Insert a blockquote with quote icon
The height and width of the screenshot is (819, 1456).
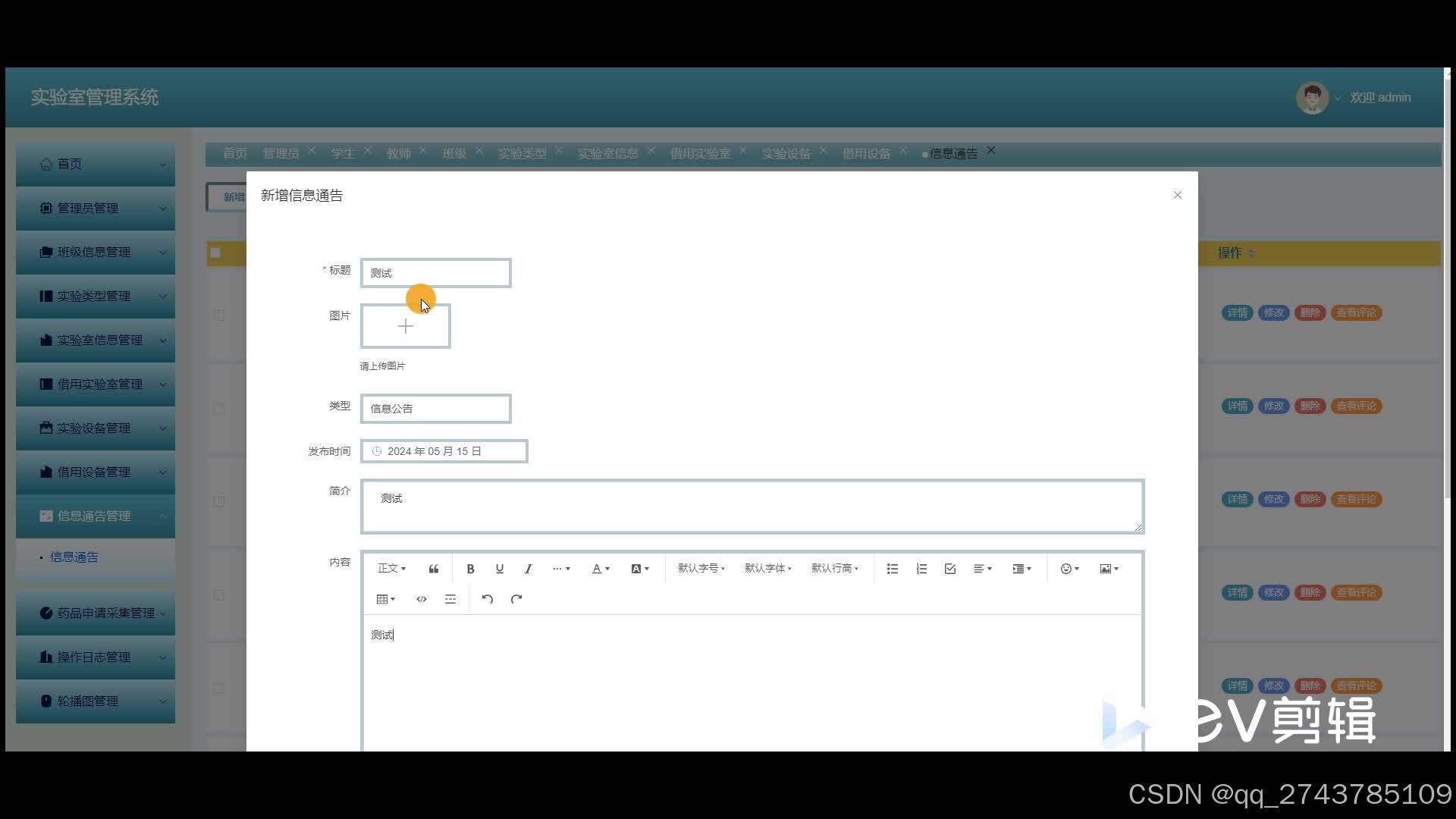[434, 569]
